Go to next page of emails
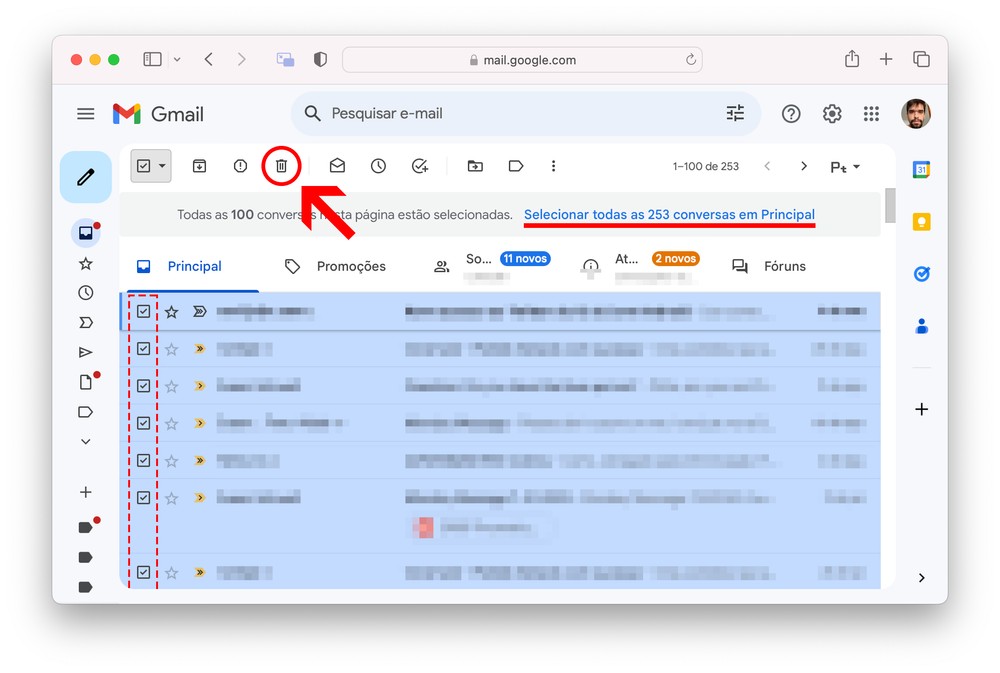Screen dimensions: 1000x673 pos(803,166)
